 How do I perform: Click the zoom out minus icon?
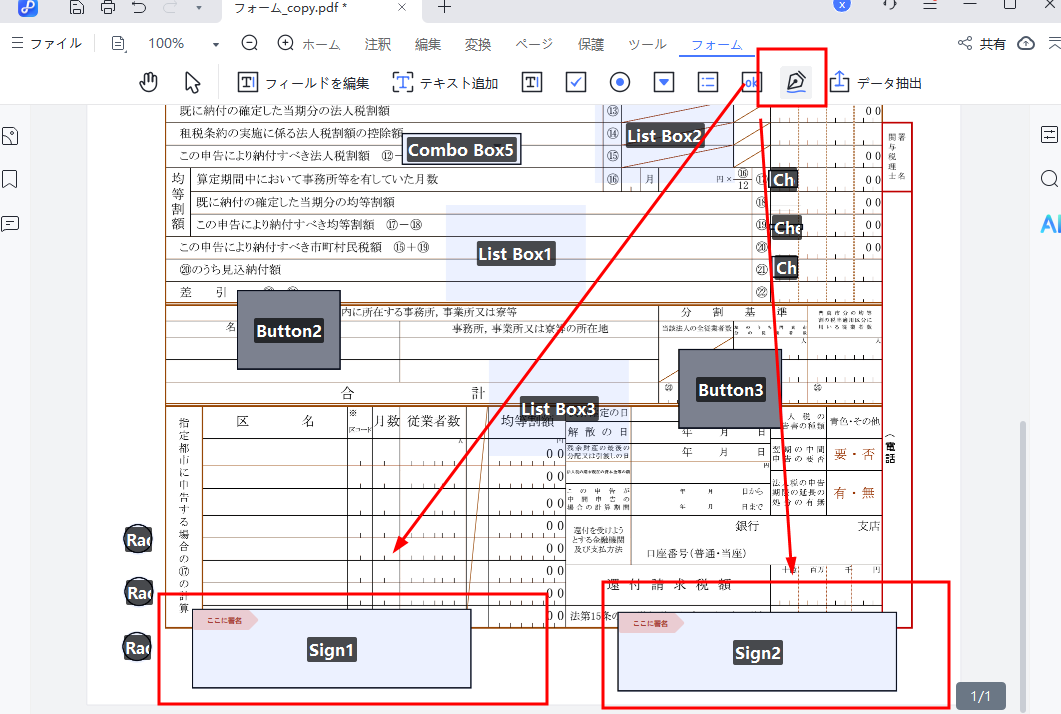pyautogui.click(x=250, y=43)
